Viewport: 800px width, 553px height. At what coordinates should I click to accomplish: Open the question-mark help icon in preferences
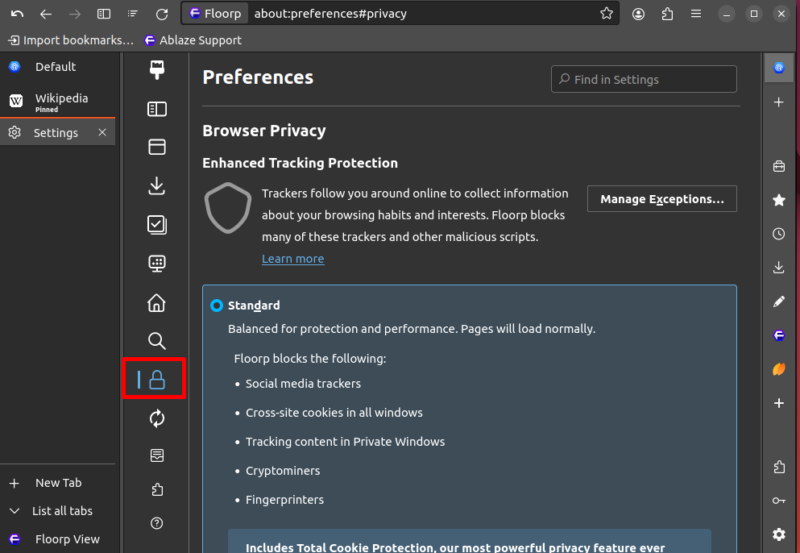pyautogui.click(x=157, y=523)
